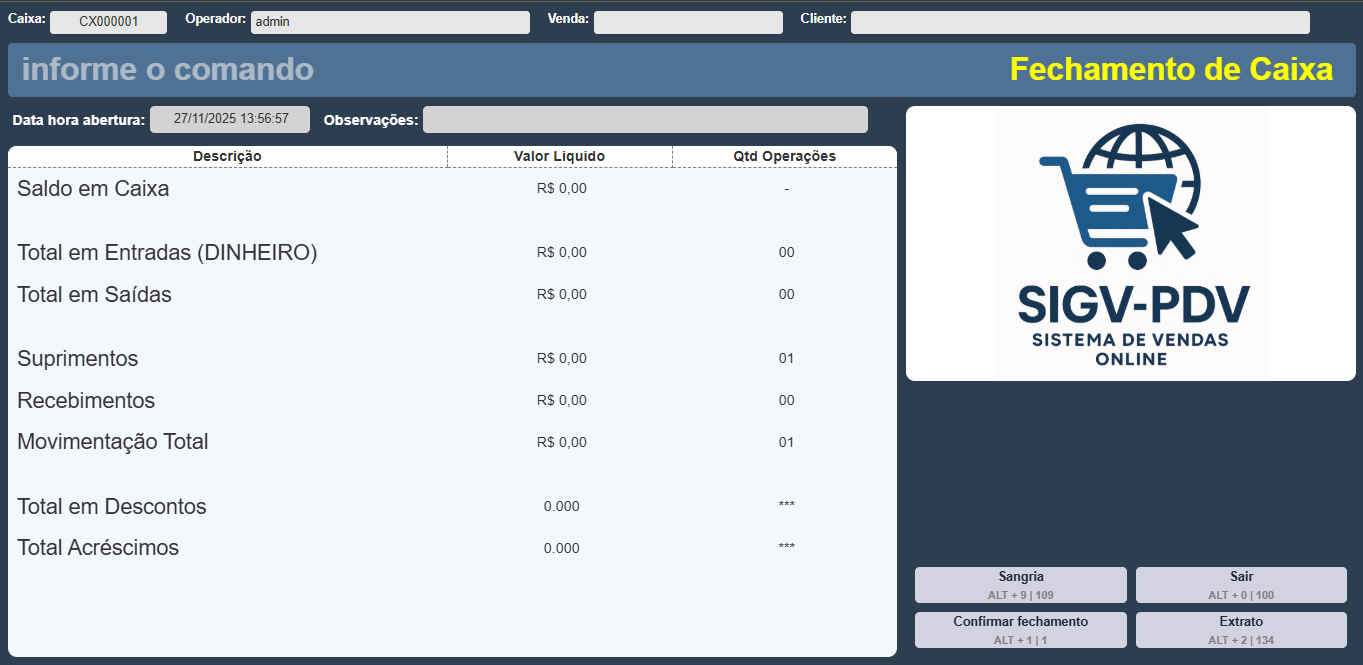
Task: Click the Data hora abertura field
Action: pos(230,119)
